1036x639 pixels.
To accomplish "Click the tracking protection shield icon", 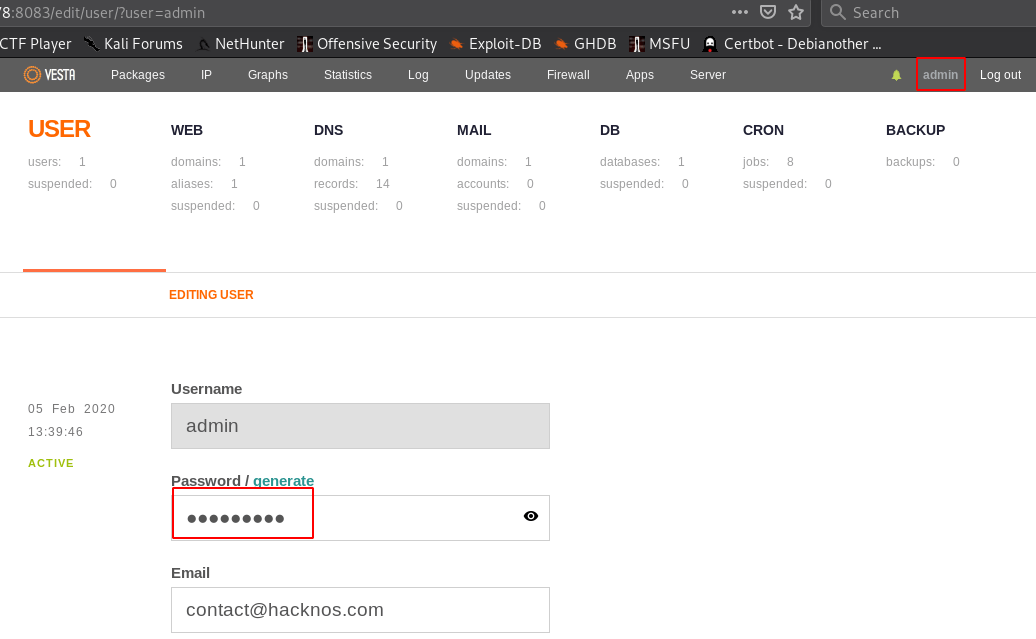I will 767,12.
